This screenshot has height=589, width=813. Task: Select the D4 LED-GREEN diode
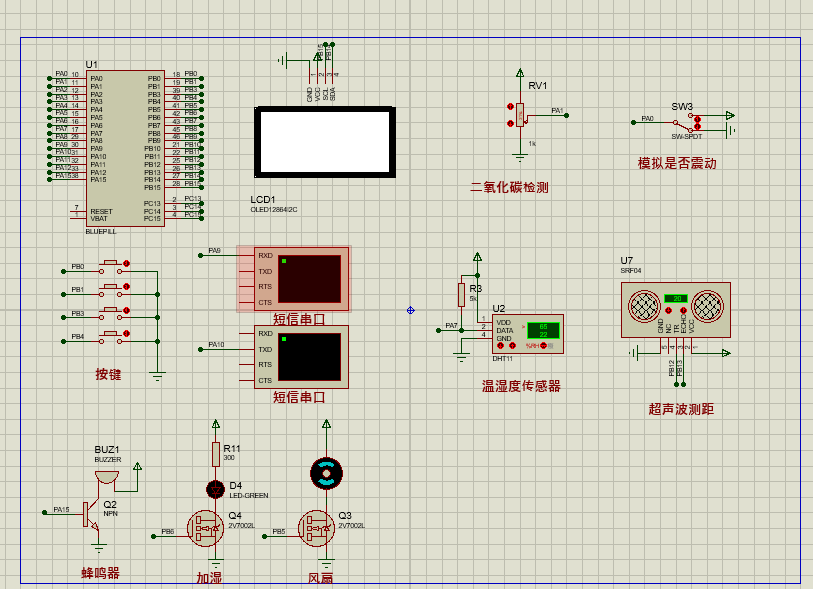click(215, 489)
